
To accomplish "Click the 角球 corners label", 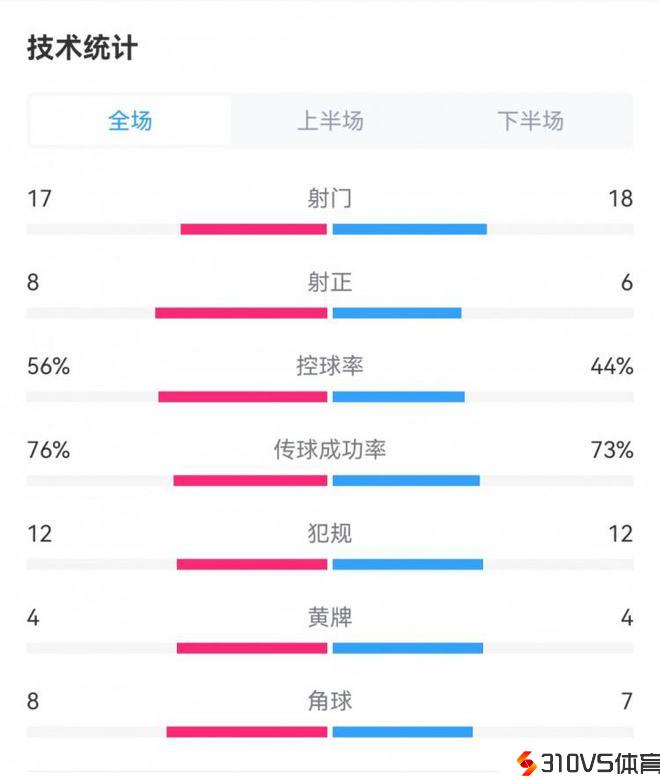I will pos(330,701).
